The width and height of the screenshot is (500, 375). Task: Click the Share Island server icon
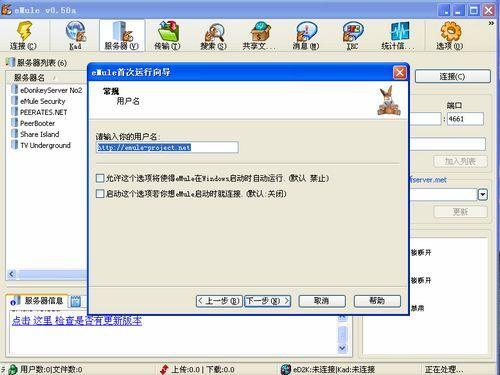coord(15,134)
